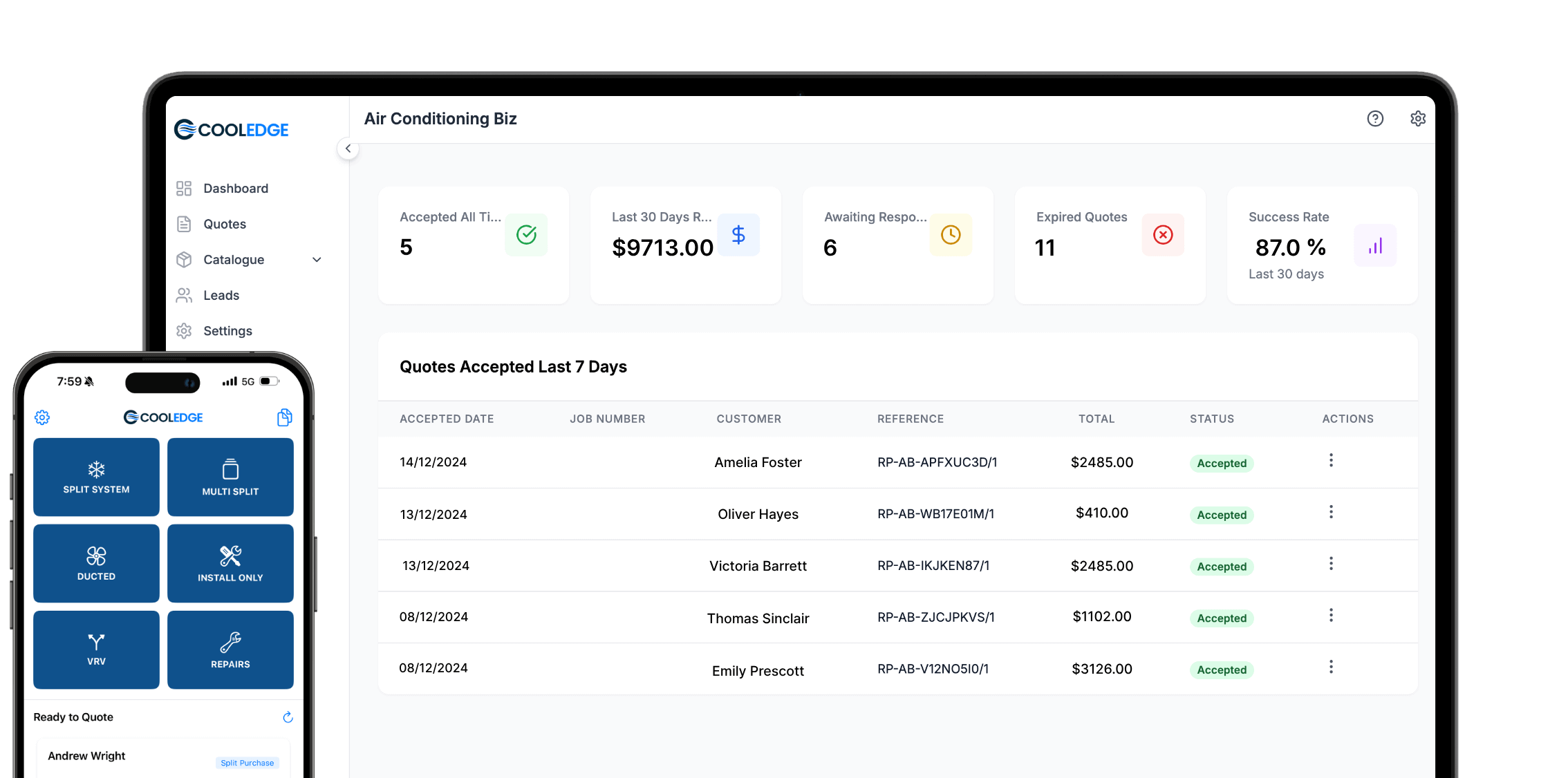The width and height of the screenshot is (1568, 778).
Task: Click the Catalogue box icon
Action: [x=184, y=260]
